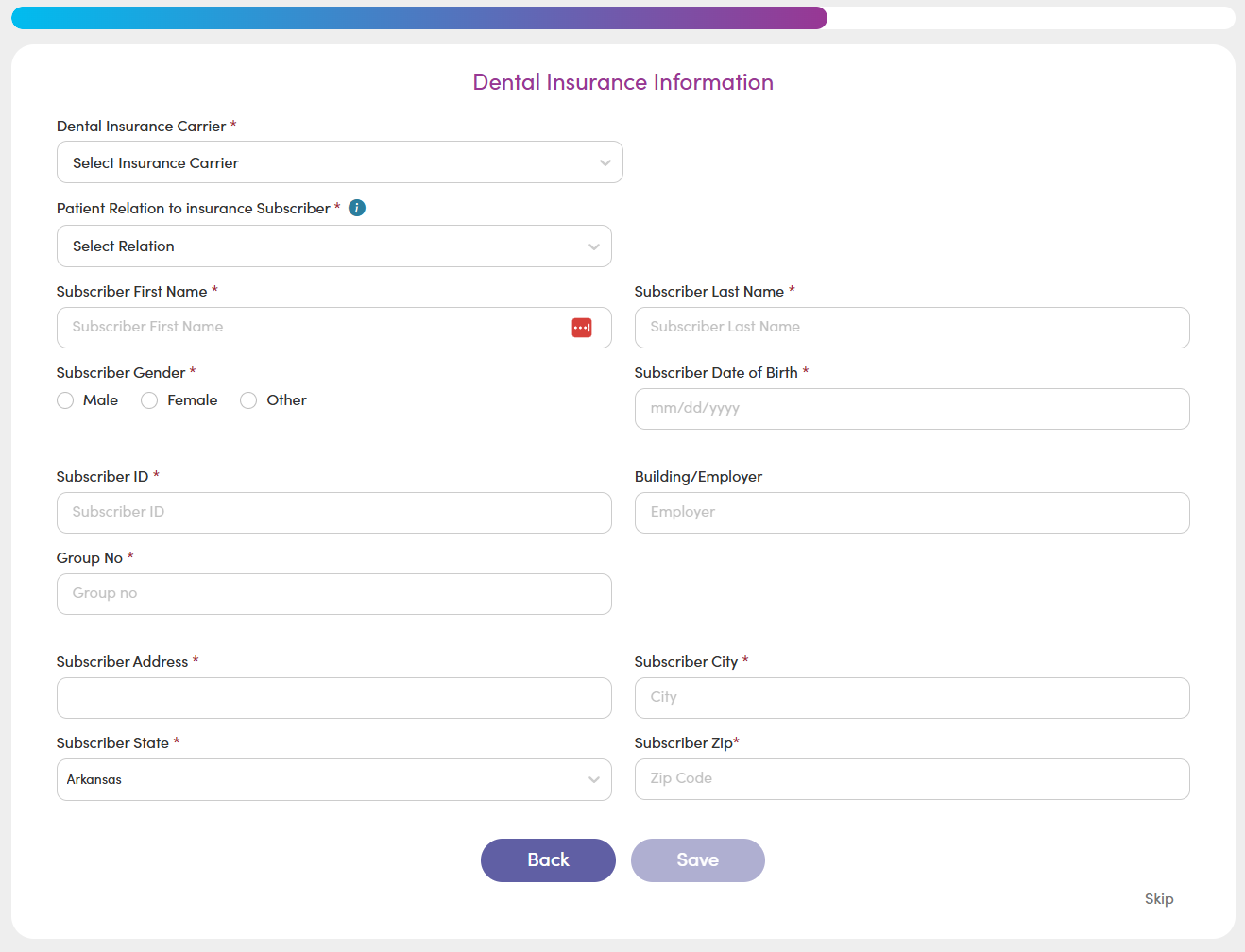Screen dimensions: 1245x952
Task: Click the Save button
Action: pos(698,860)
